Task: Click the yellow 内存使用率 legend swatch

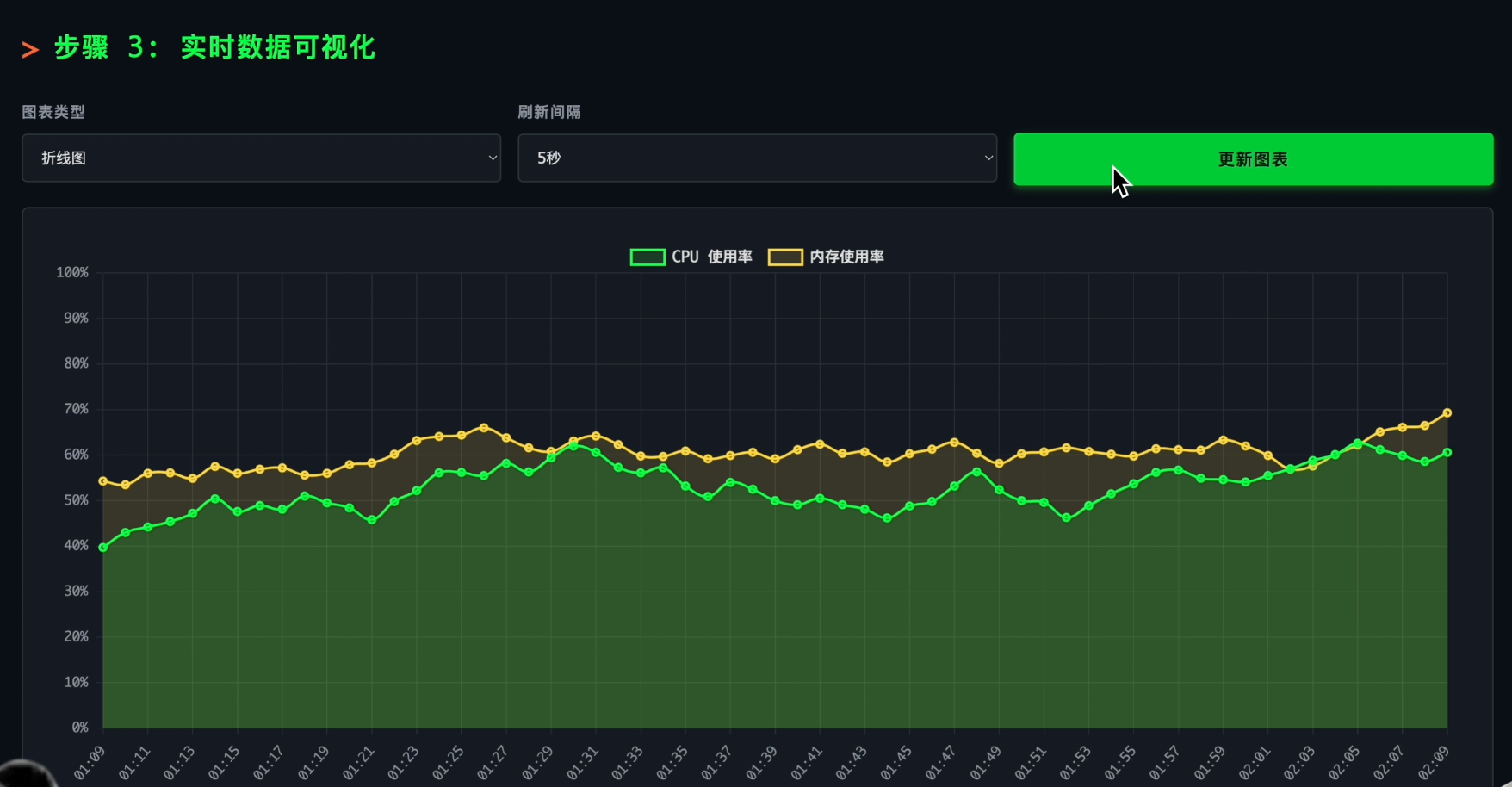Action: click(784, 257)
